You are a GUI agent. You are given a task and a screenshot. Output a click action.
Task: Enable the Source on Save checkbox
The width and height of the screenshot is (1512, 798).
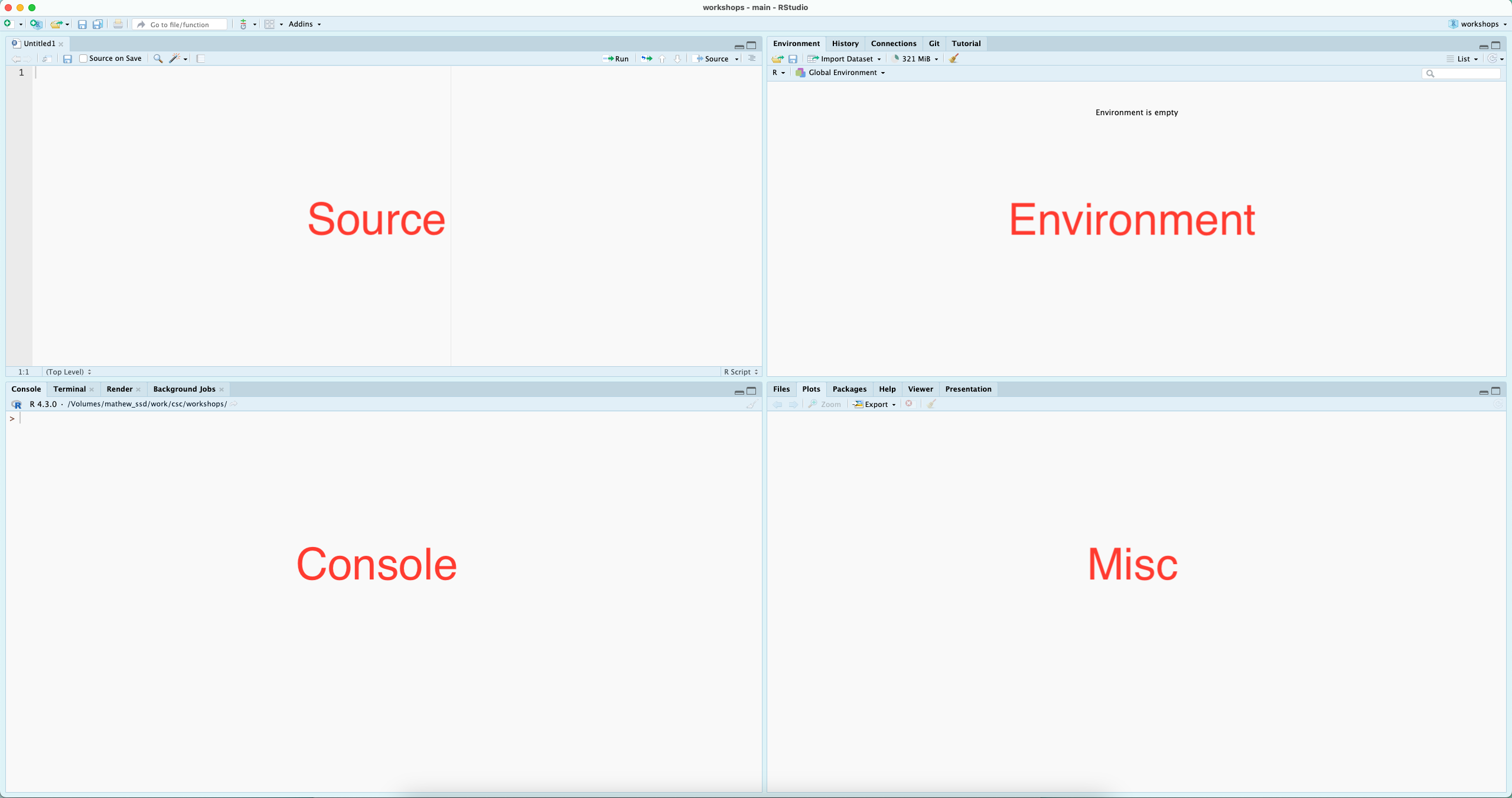point(83,58)
